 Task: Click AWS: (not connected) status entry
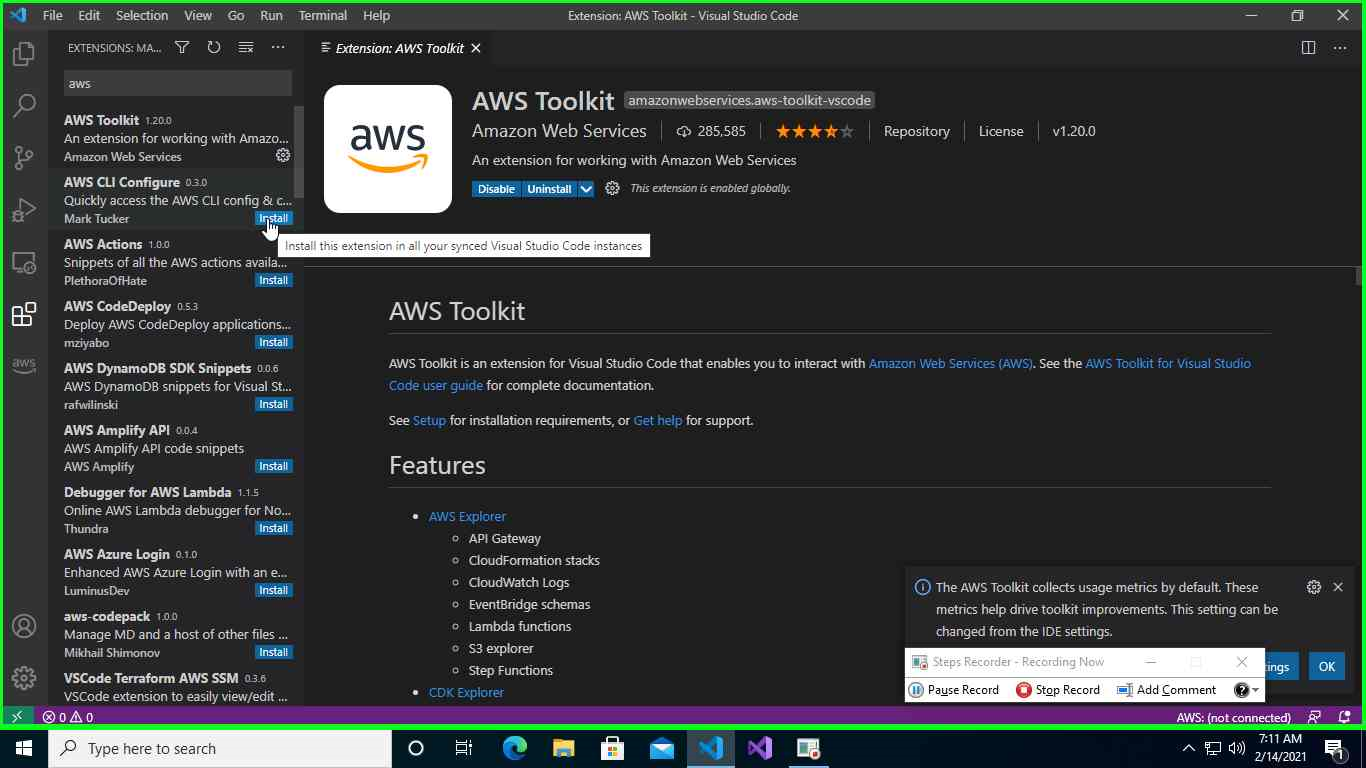coord(1234,717)
